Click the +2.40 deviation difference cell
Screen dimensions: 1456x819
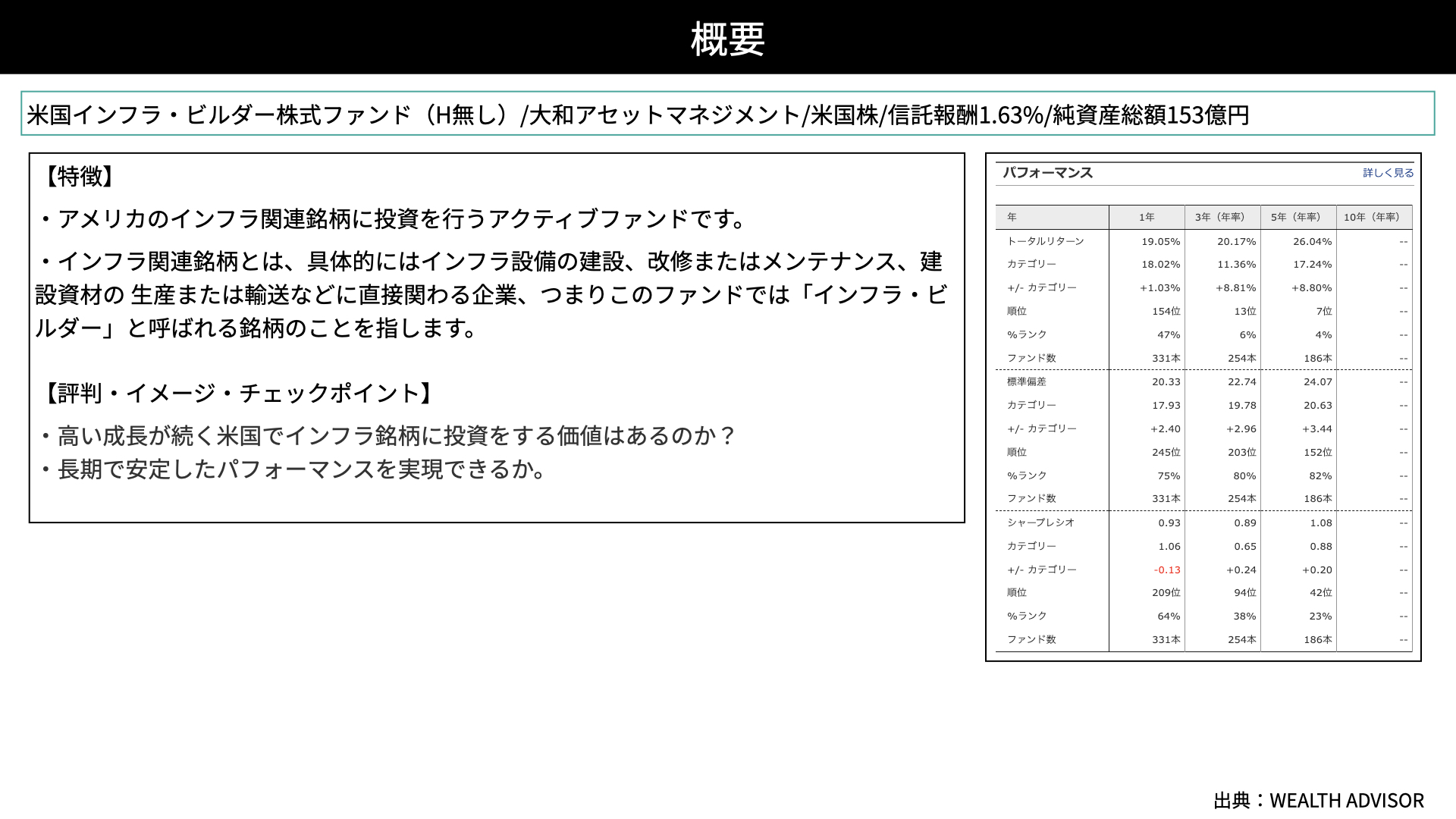click(x=1165, y=429)
